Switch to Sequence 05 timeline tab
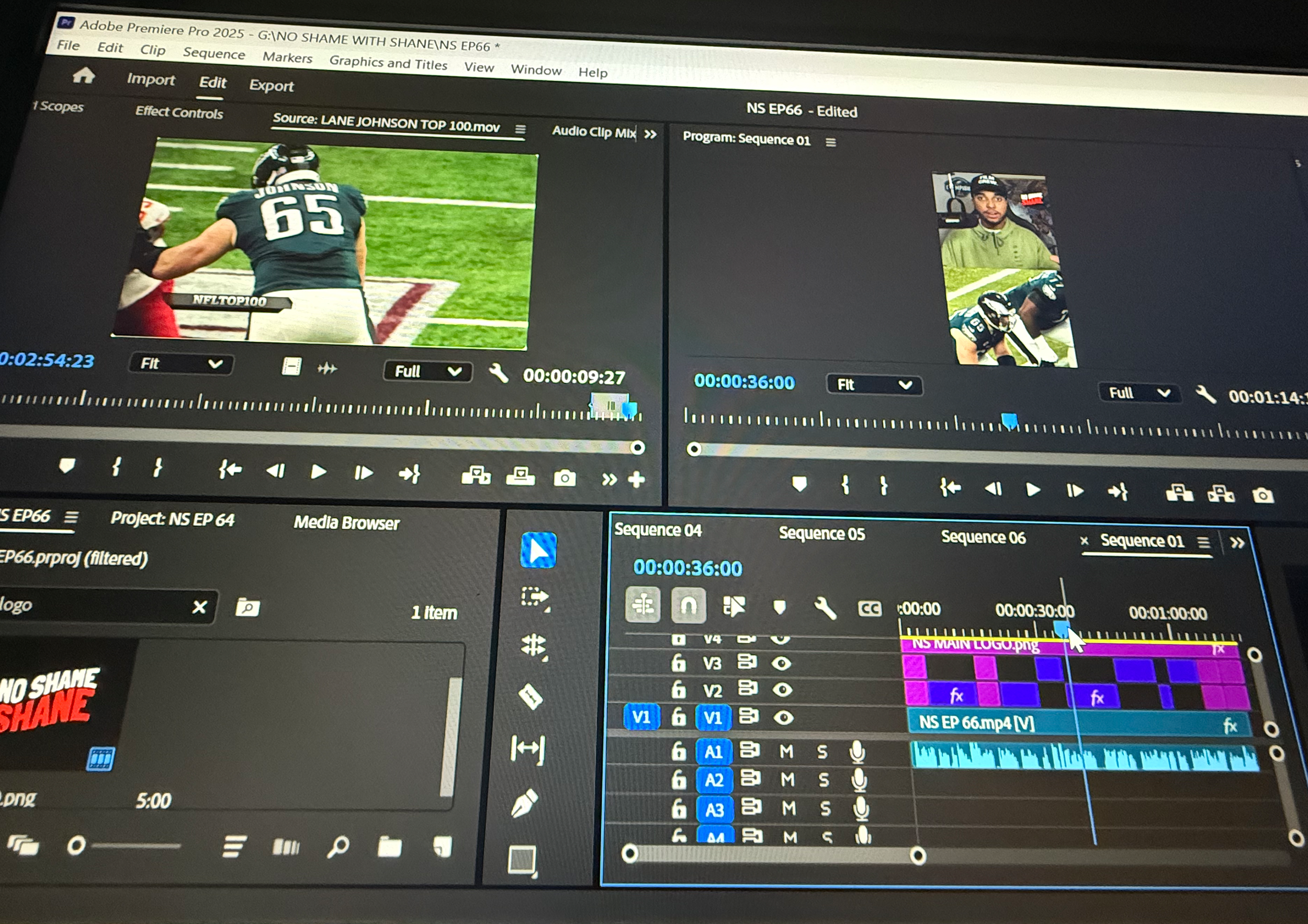Viewport: 1308px width, 924px height. click(x=821, y=533)
